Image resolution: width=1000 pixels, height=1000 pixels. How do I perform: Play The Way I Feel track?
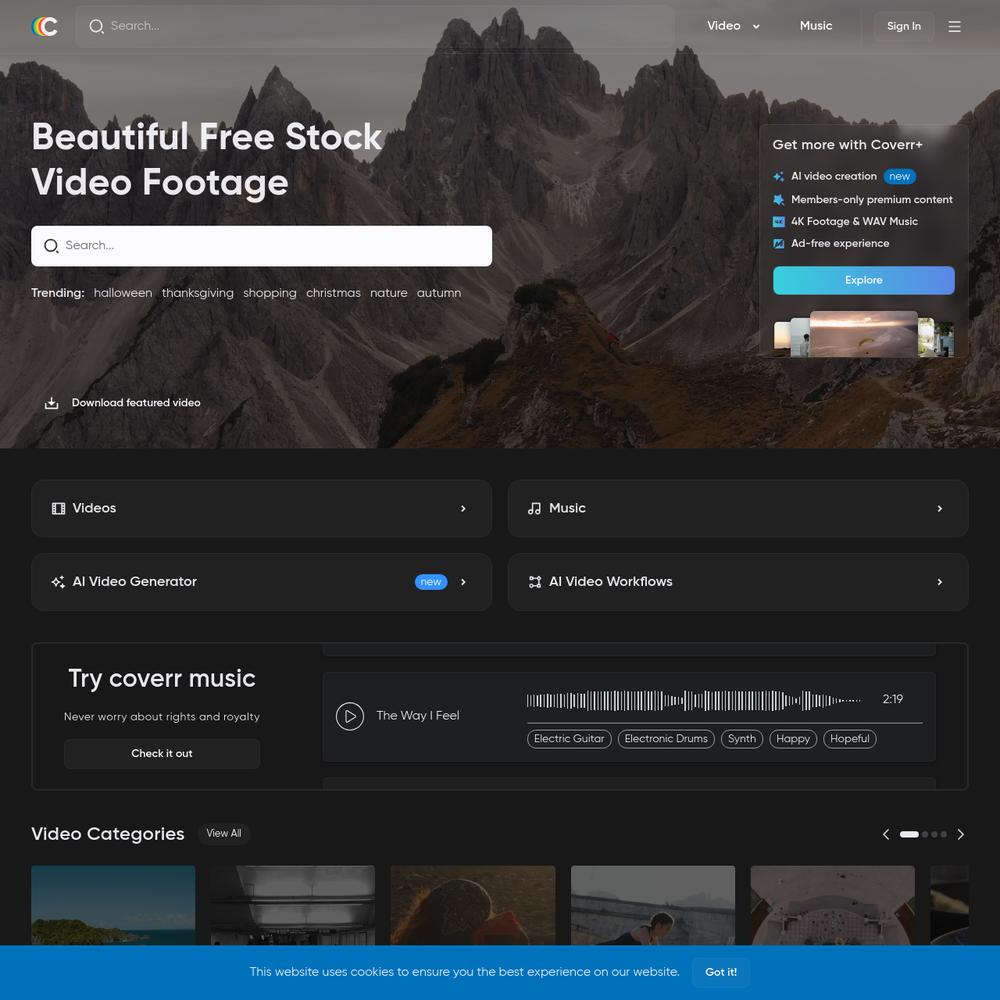[x=349, y=716]
